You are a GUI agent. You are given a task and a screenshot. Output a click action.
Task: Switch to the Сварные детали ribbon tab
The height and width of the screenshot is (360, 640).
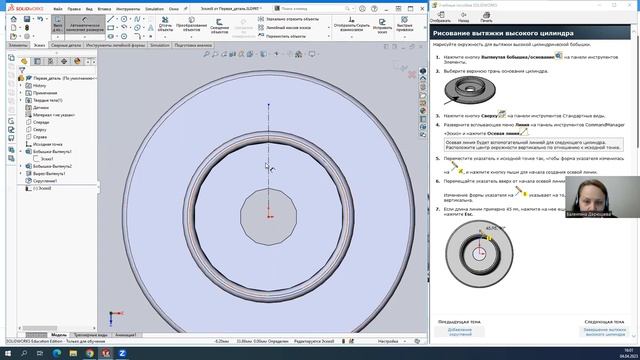66,45
